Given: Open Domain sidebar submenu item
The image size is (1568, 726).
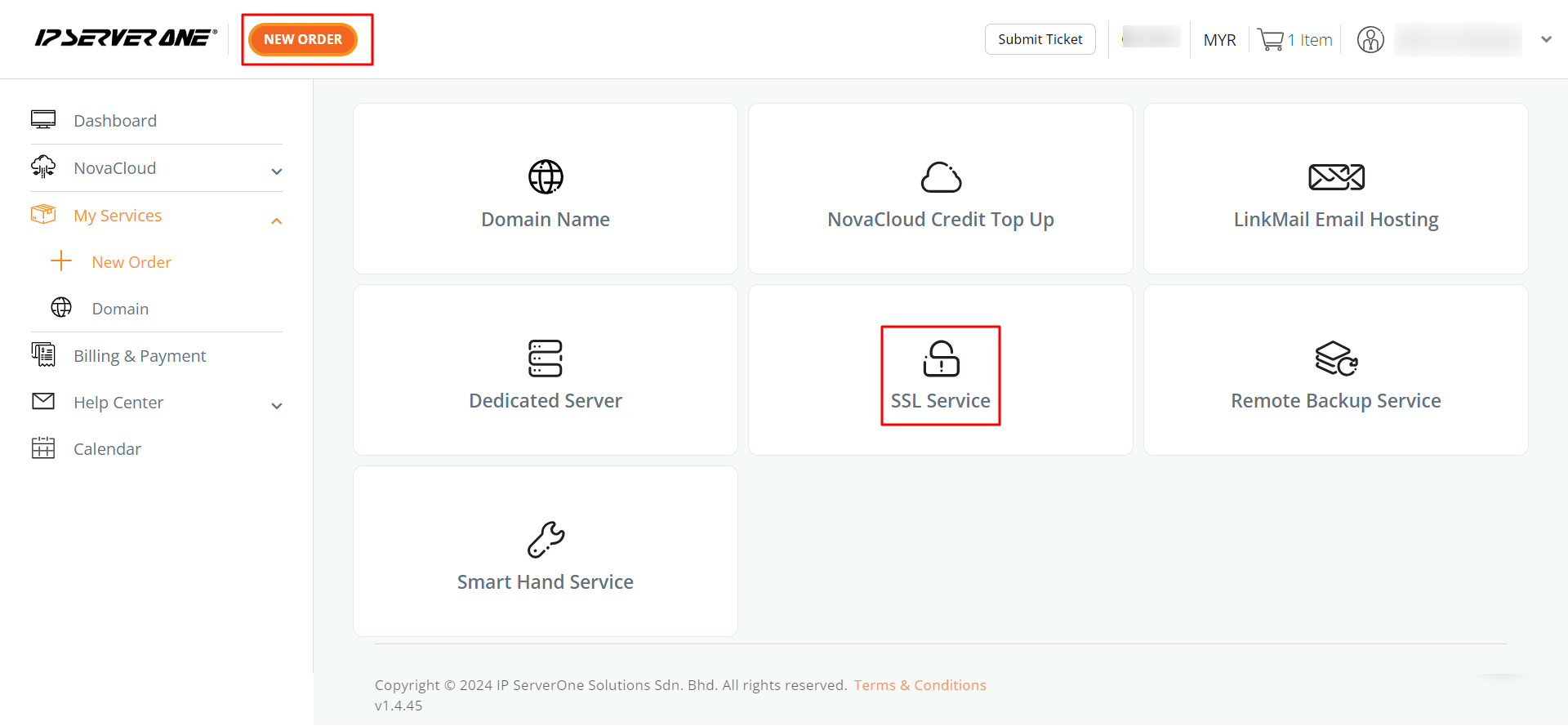Looking at the screenshot, I should click(x=120, y=309).
